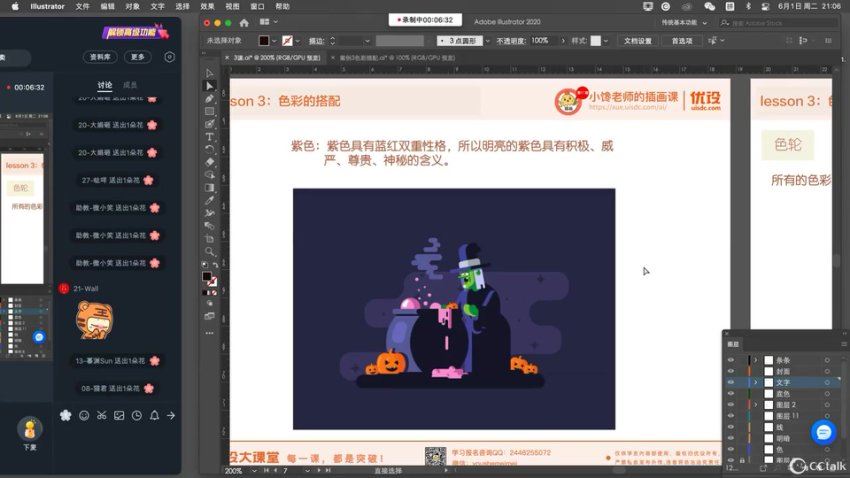Viewport: 850px width, 478px height.
Task: Hide the 文字 layer via eye icon
Action: coord(731,382)
